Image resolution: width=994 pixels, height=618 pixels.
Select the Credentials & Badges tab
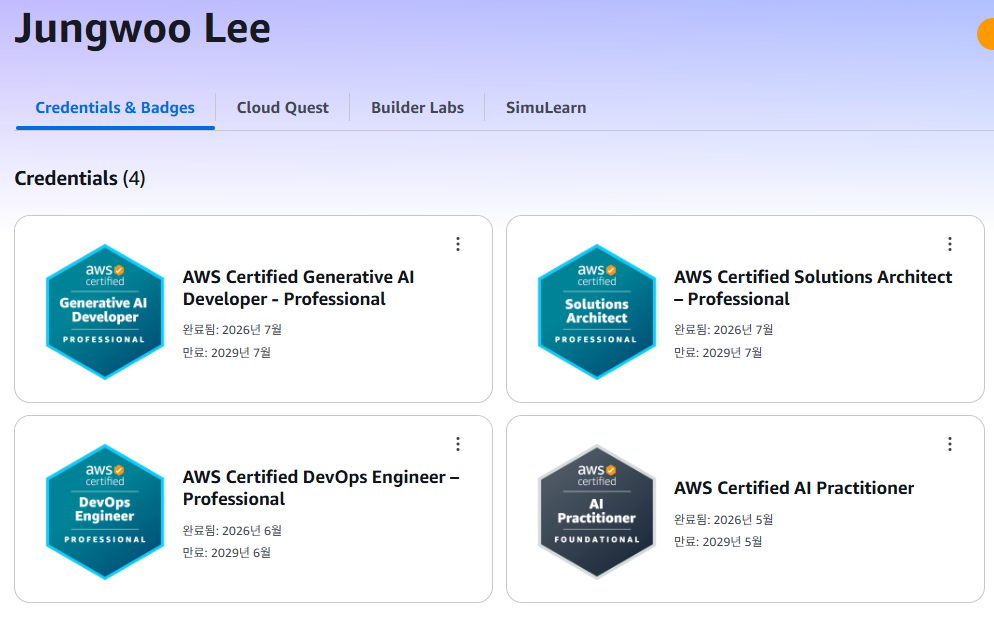[115, 108]
